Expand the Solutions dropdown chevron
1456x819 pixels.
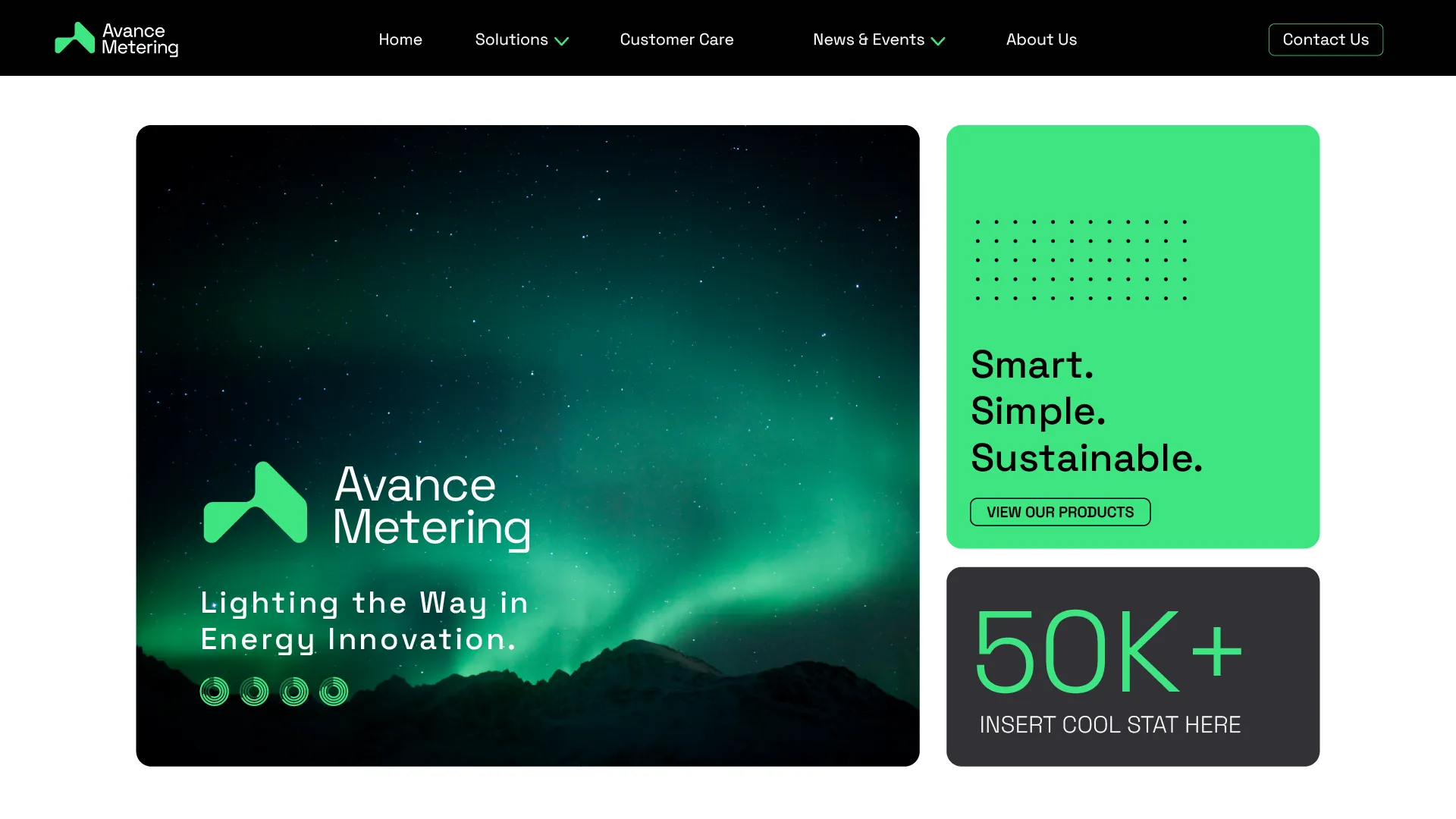coord(561,41)
